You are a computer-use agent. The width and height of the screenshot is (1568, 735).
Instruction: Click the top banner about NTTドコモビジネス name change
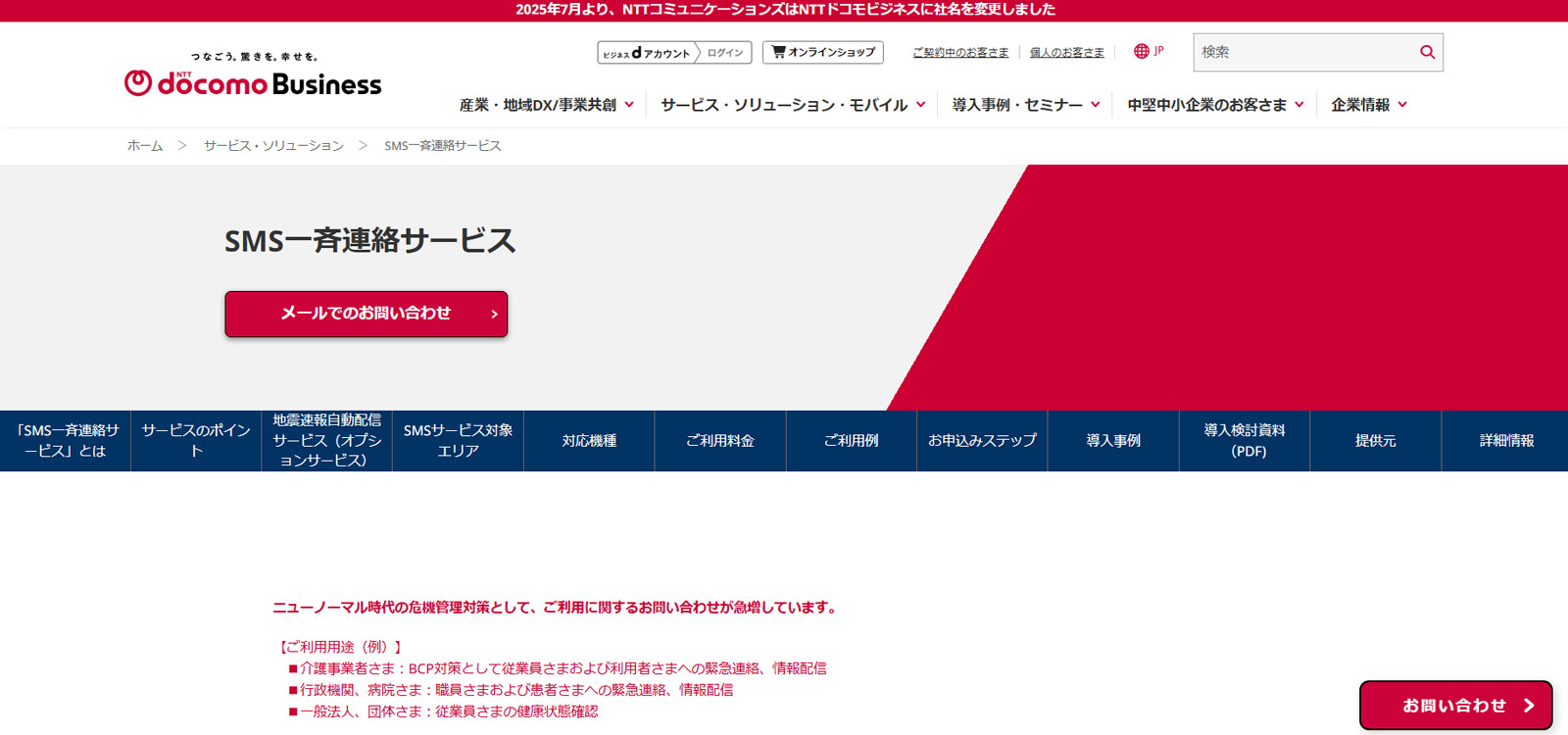click(x=785, y=10)
